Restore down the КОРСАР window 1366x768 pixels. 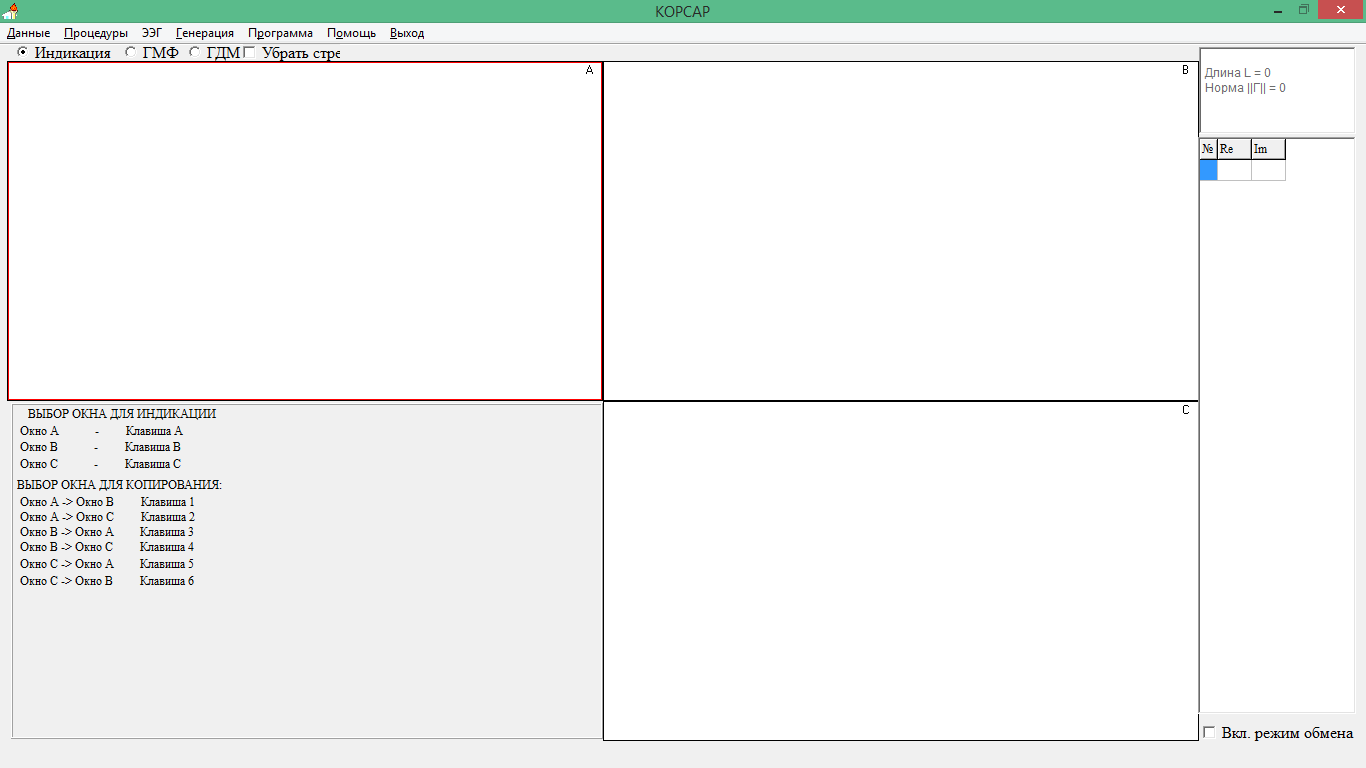point(1304,10)
